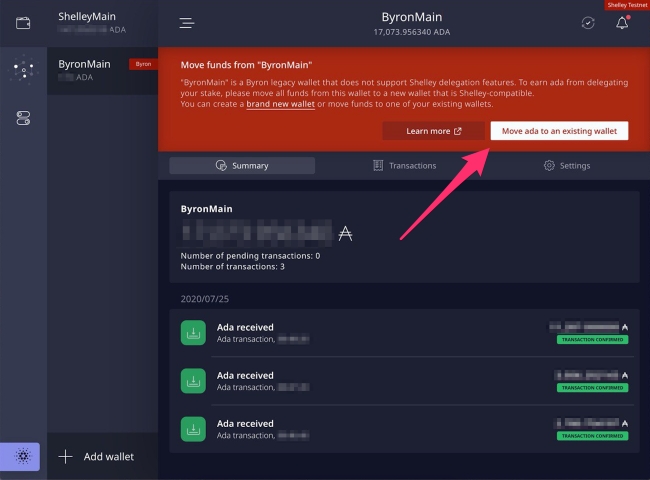Click the plus icon beside Add wallet
650x480 pixels.
66,457
